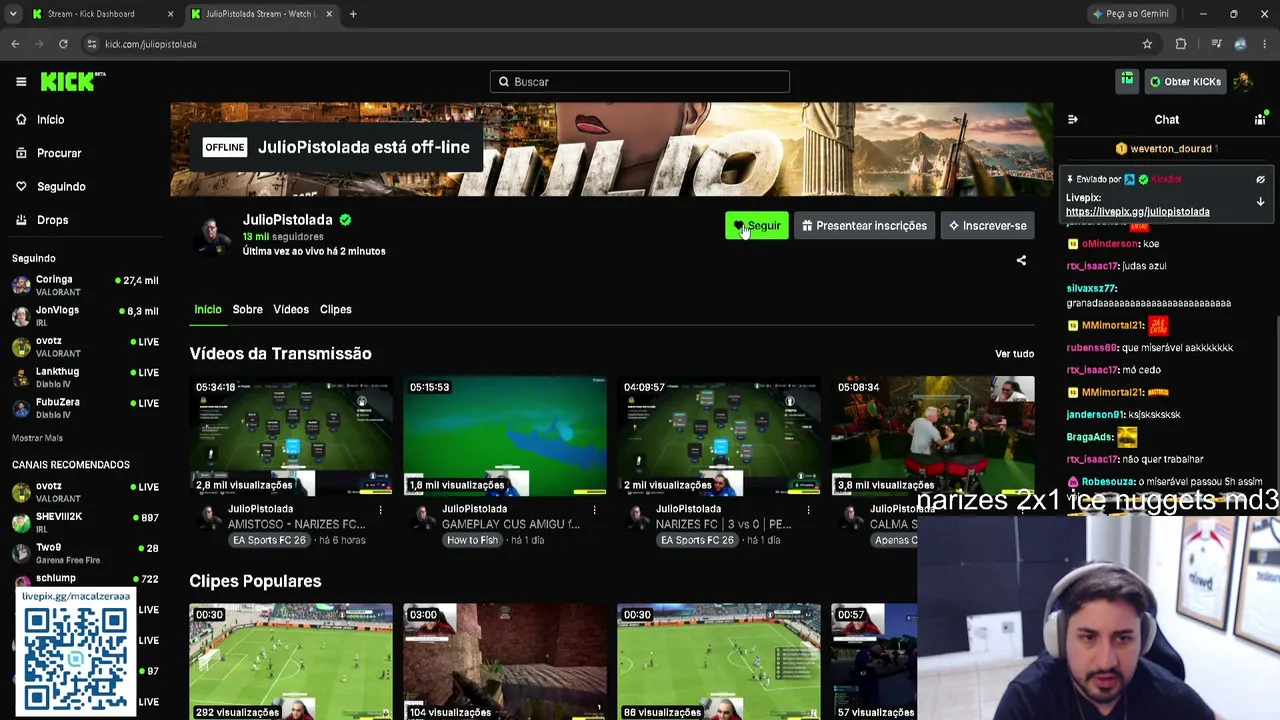Select the channel Início tab
This screenshot has height=720, width=1280.
pos(208,310)
